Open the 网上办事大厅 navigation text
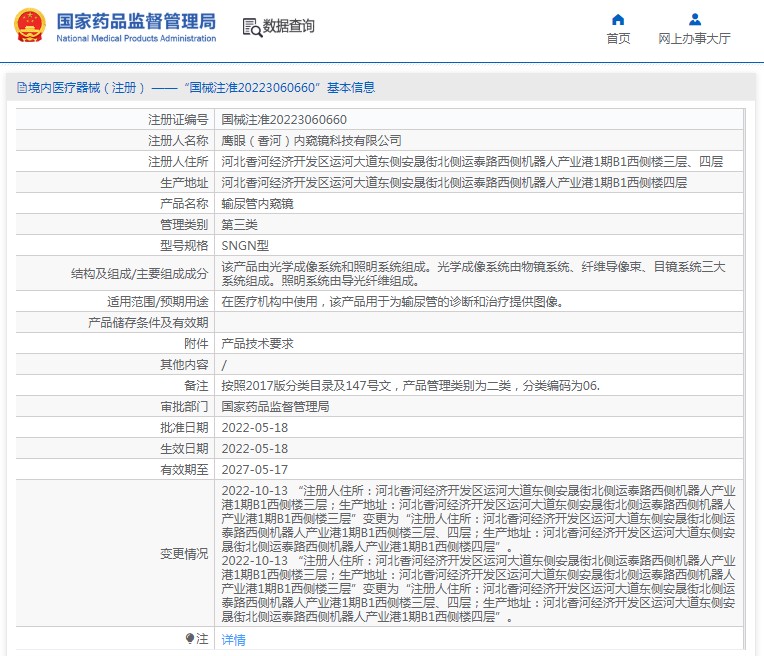 (x=694, y=39)
